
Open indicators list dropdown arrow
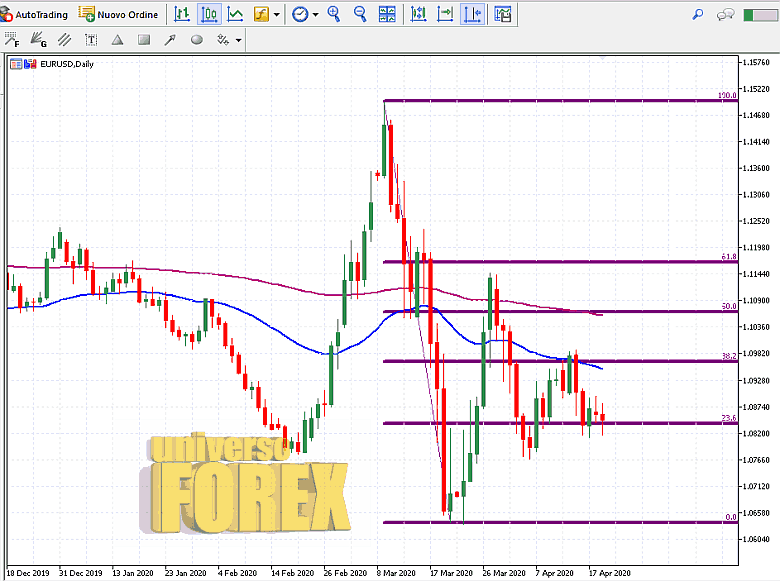(x=277, y=14)
